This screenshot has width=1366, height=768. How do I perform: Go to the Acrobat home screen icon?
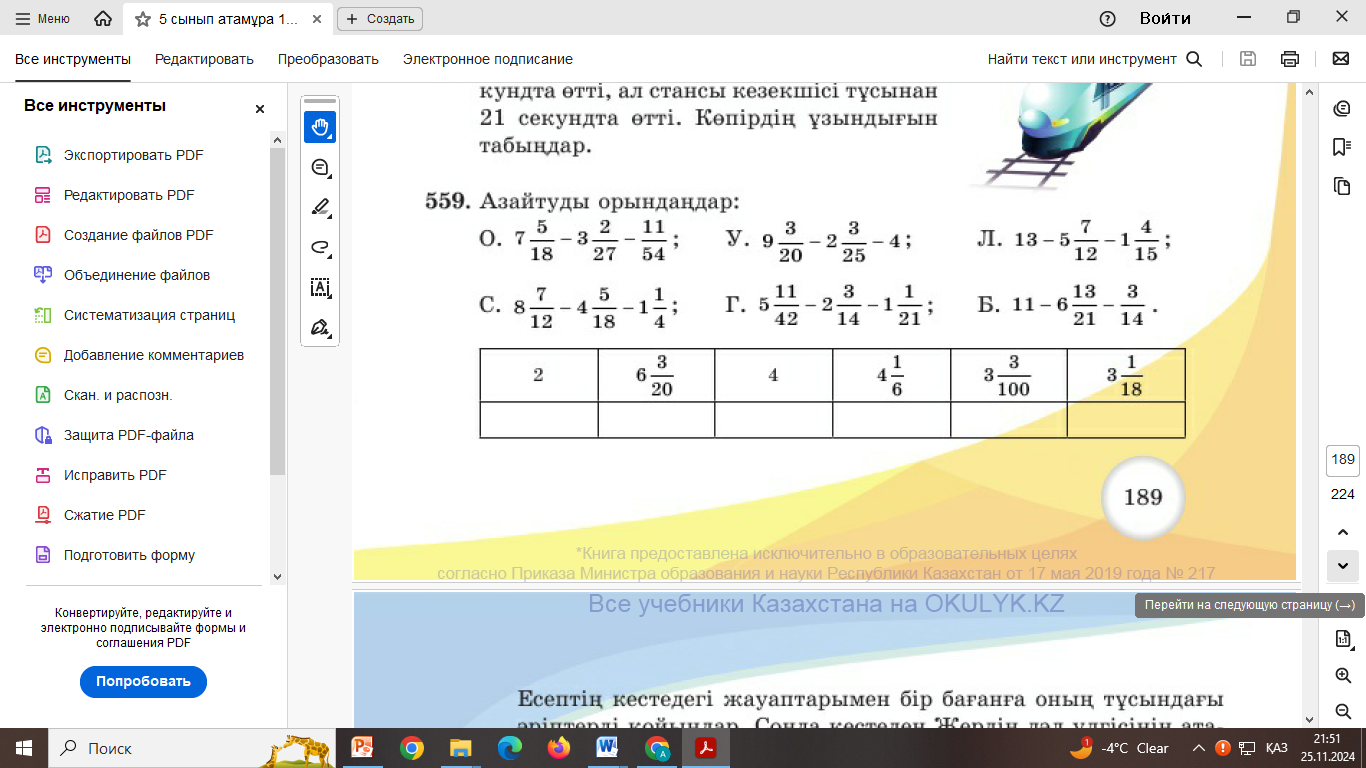[103, 19]
